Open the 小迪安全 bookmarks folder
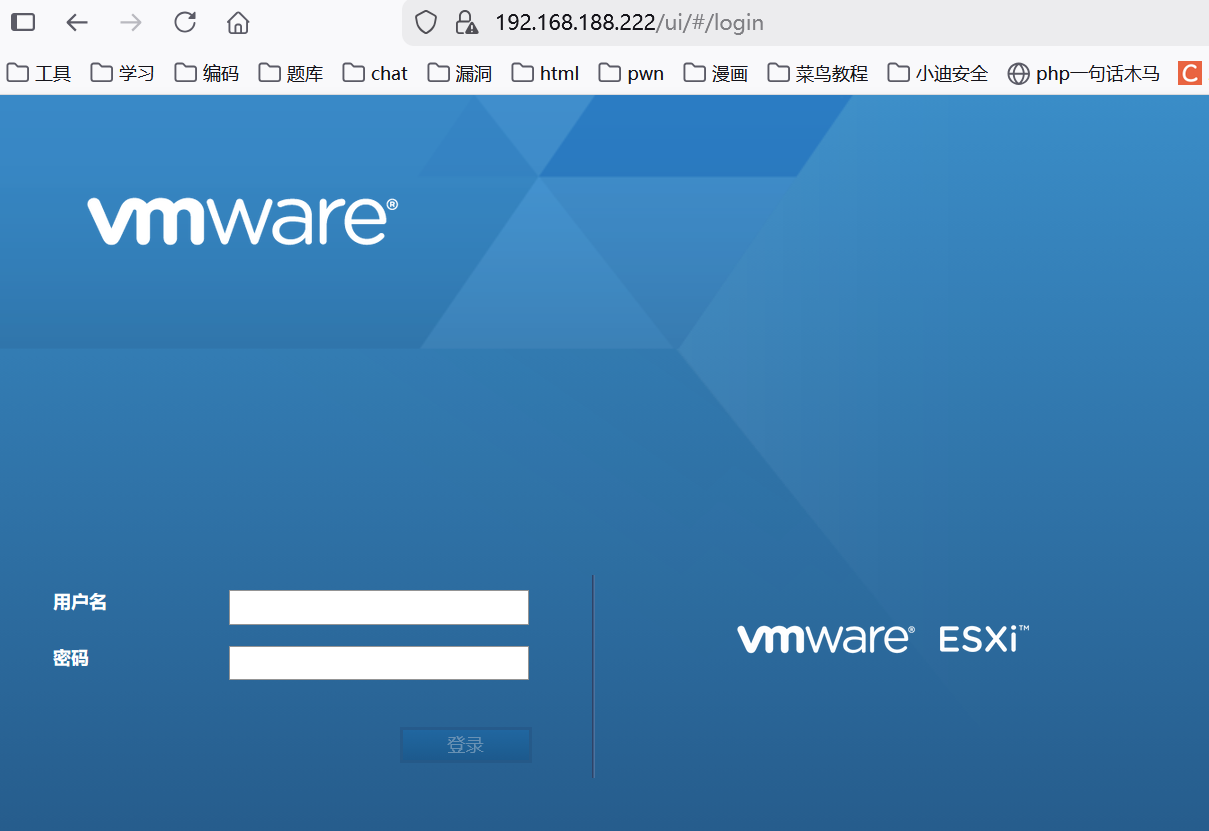Image resolution: width=1209 pixels, height=831 pixels. pos(938,73)
